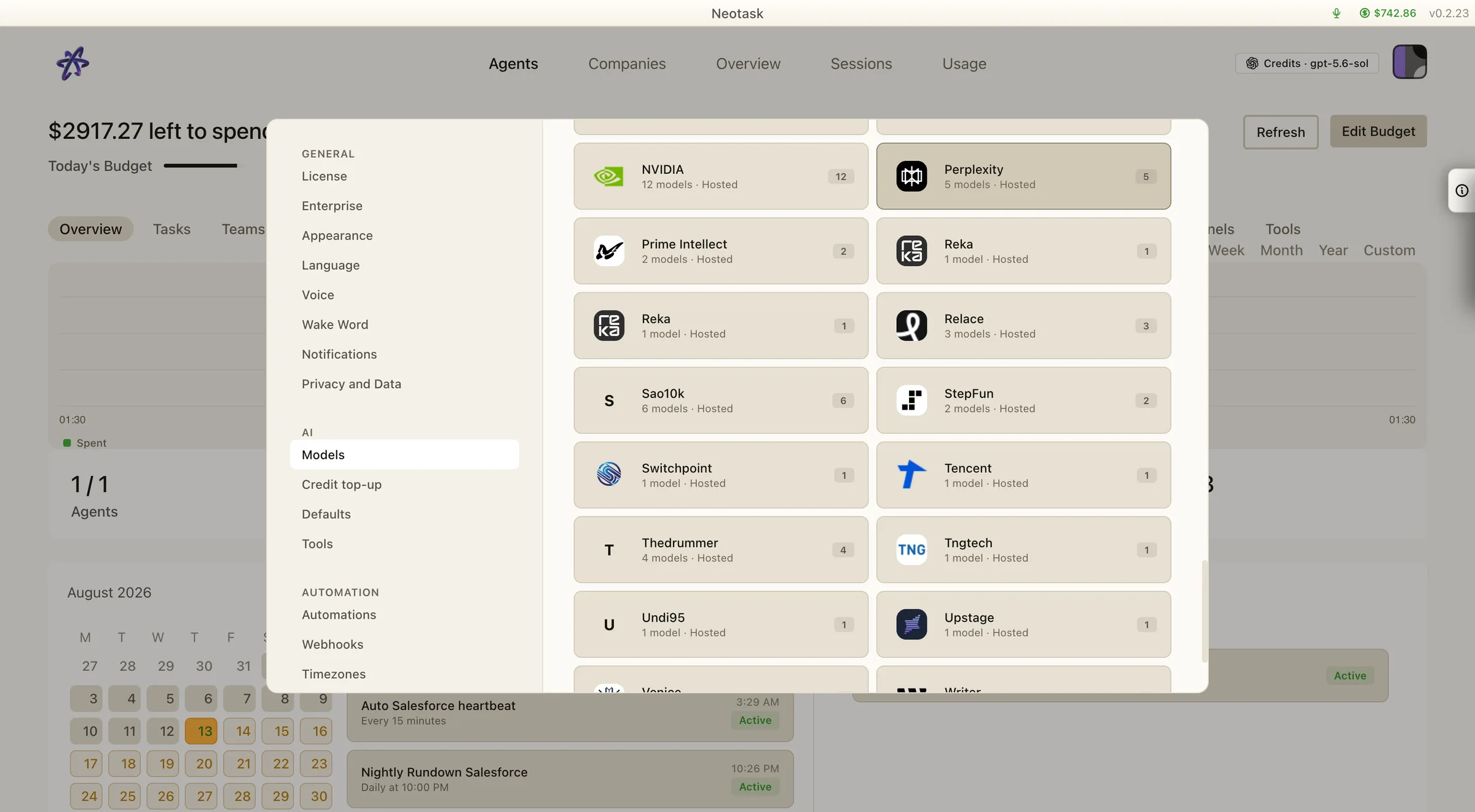Click the Edit Budget button
This screenshot has width=1475, height=812.
1379,131
